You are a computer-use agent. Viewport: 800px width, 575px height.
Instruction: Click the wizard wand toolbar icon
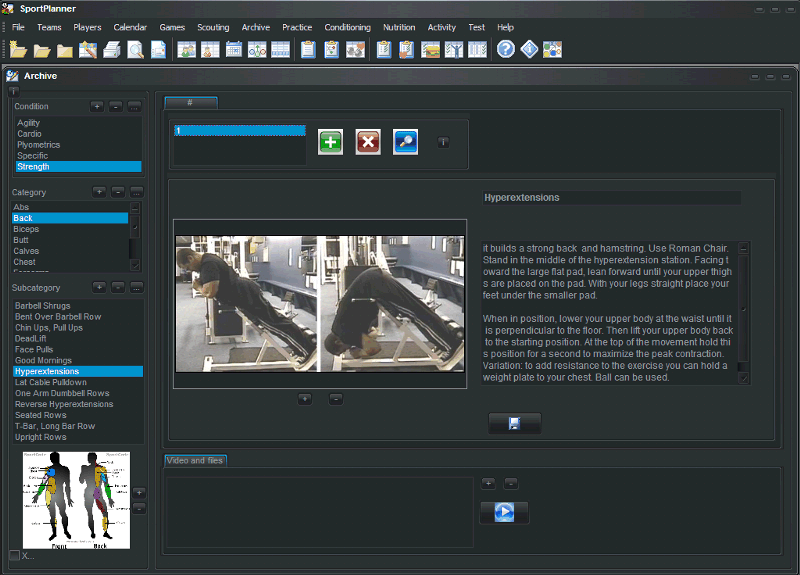(88, 49)
